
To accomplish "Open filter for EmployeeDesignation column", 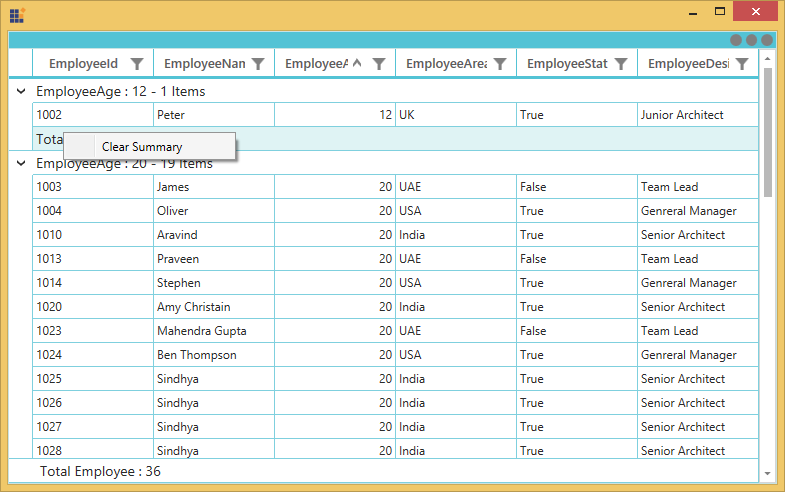I will click(742, 64).
